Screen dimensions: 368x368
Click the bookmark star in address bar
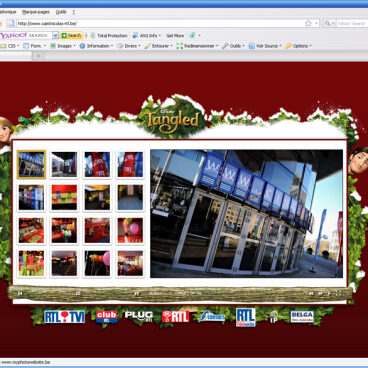[308, 23]
